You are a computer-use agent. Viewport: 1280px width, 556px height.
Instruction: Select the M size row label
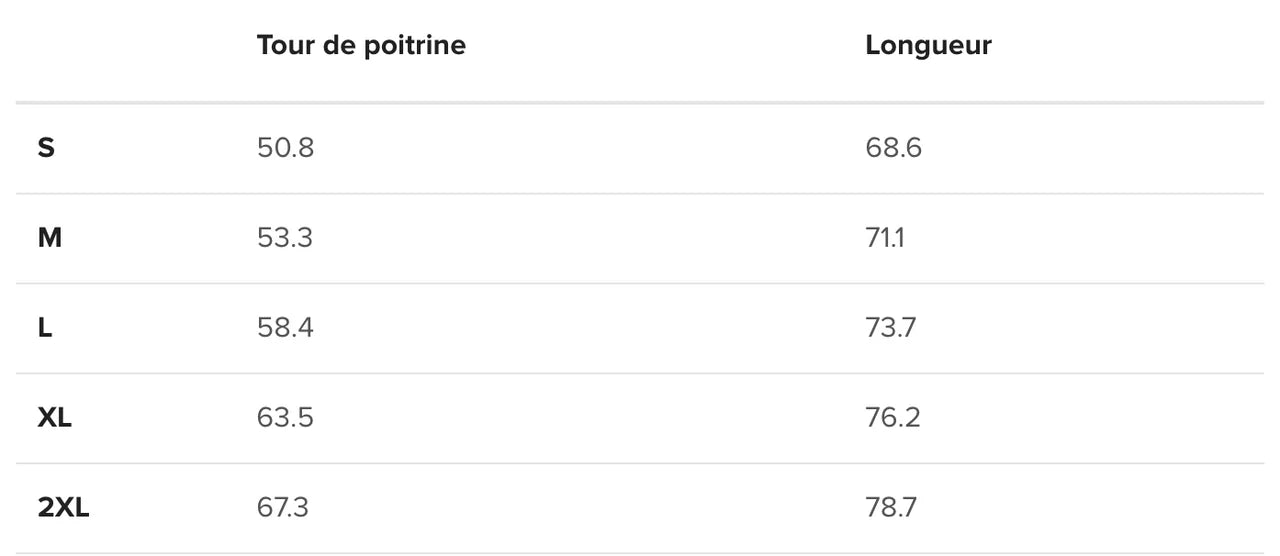coord(50,238)
